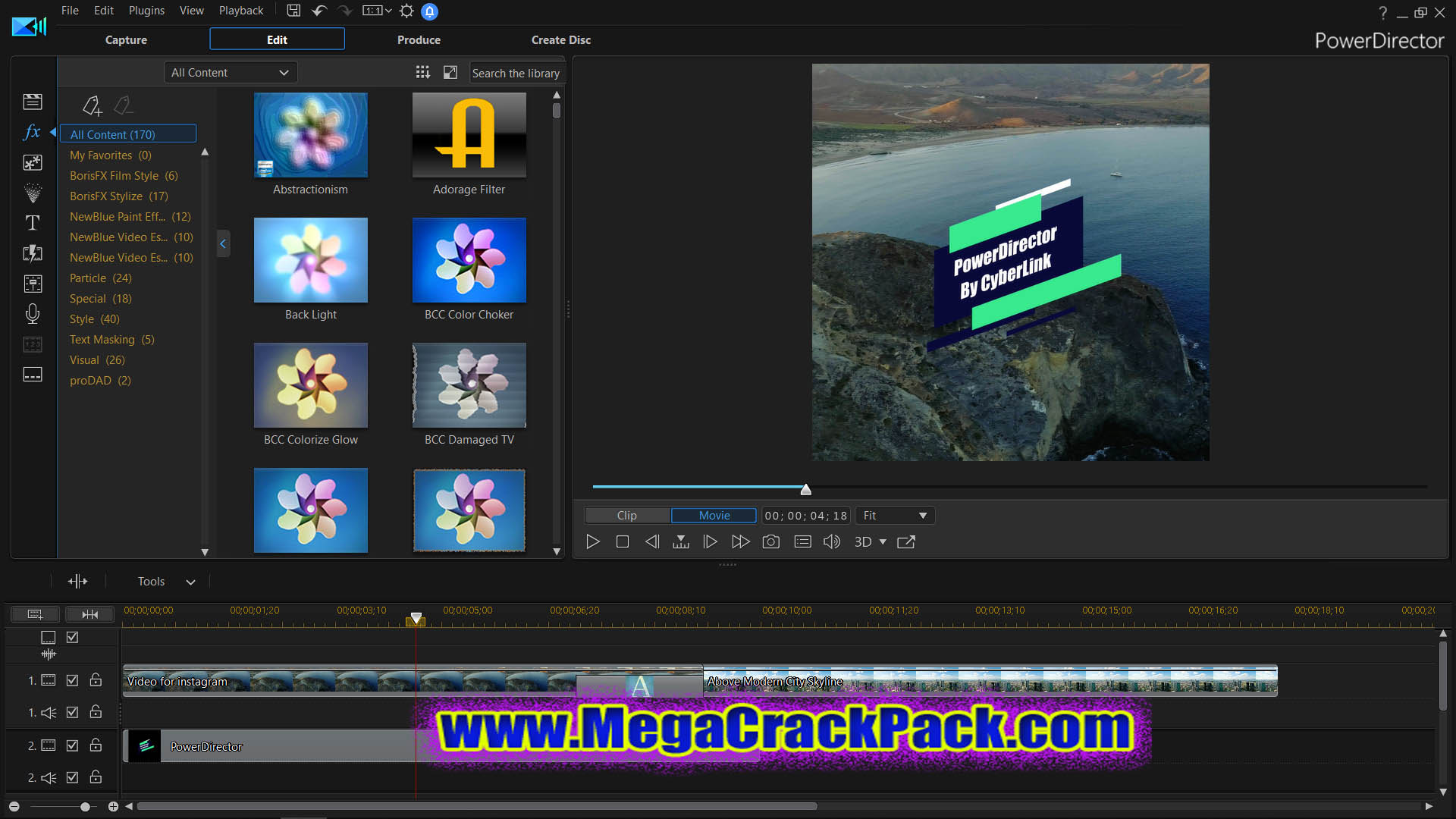Click the Search the library field

517,73
